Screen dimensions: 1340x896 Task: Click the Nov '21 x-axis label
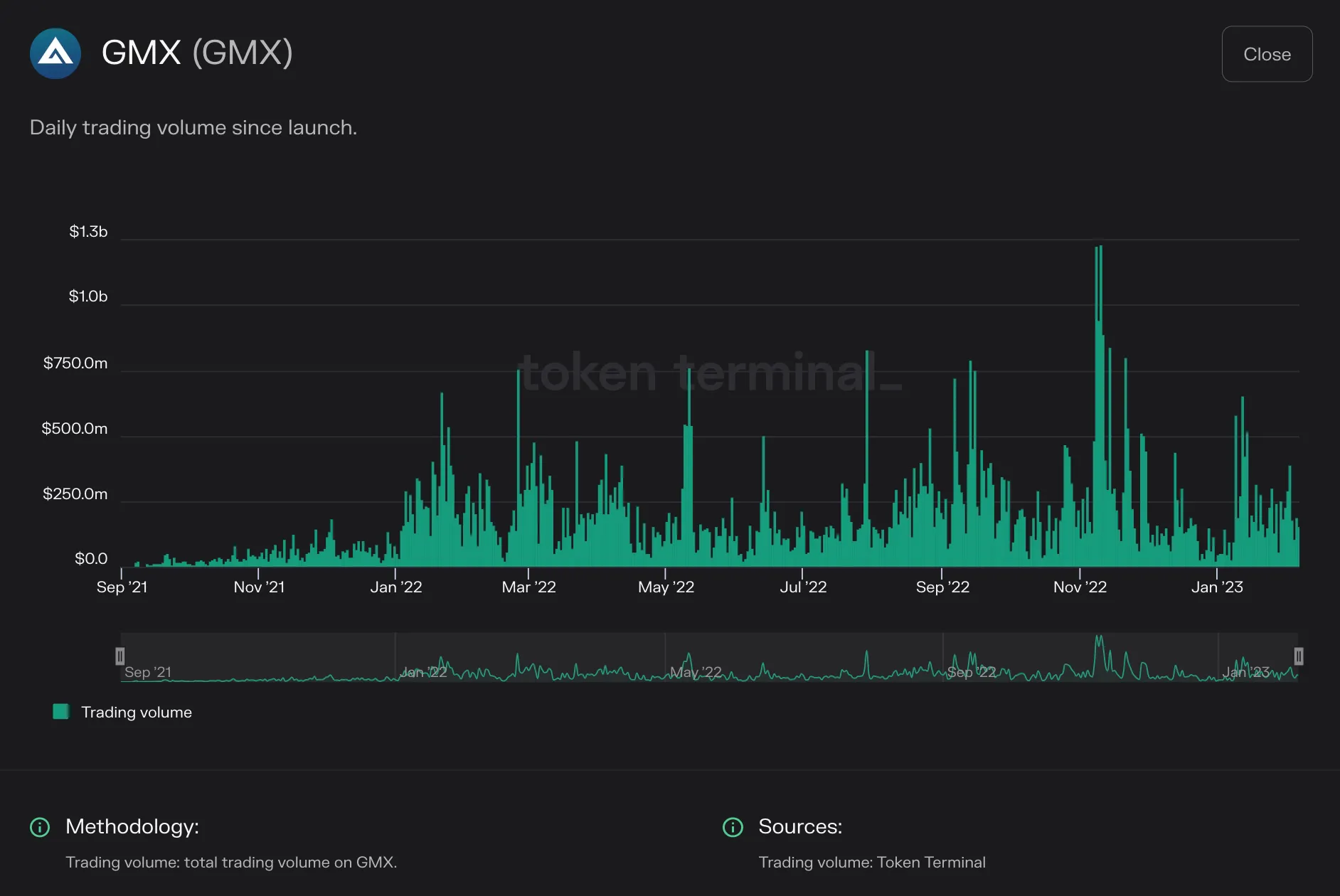[x=259, y=587]
